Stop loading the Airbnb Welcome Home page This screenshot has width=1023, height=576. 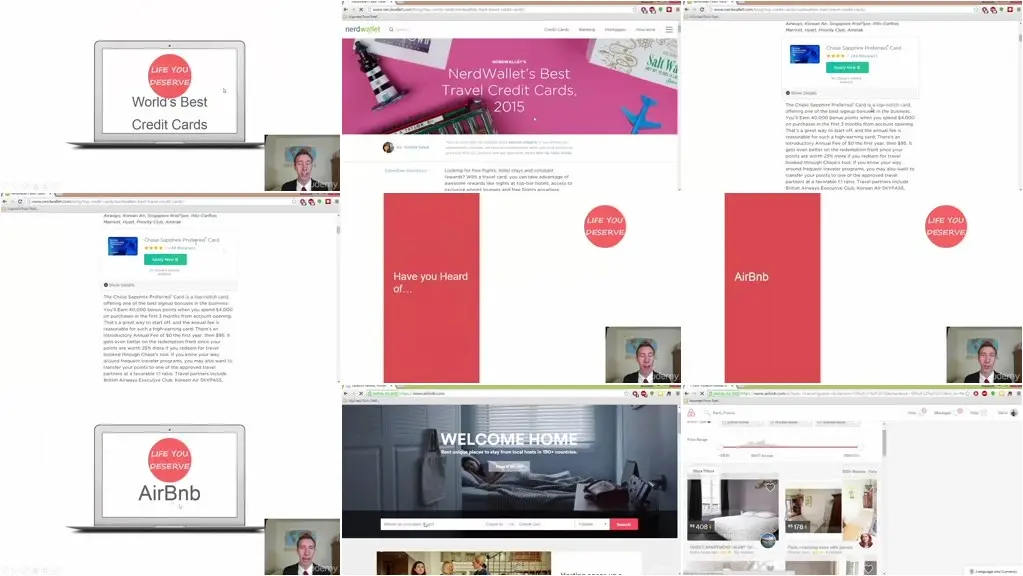tap(361, 394)
